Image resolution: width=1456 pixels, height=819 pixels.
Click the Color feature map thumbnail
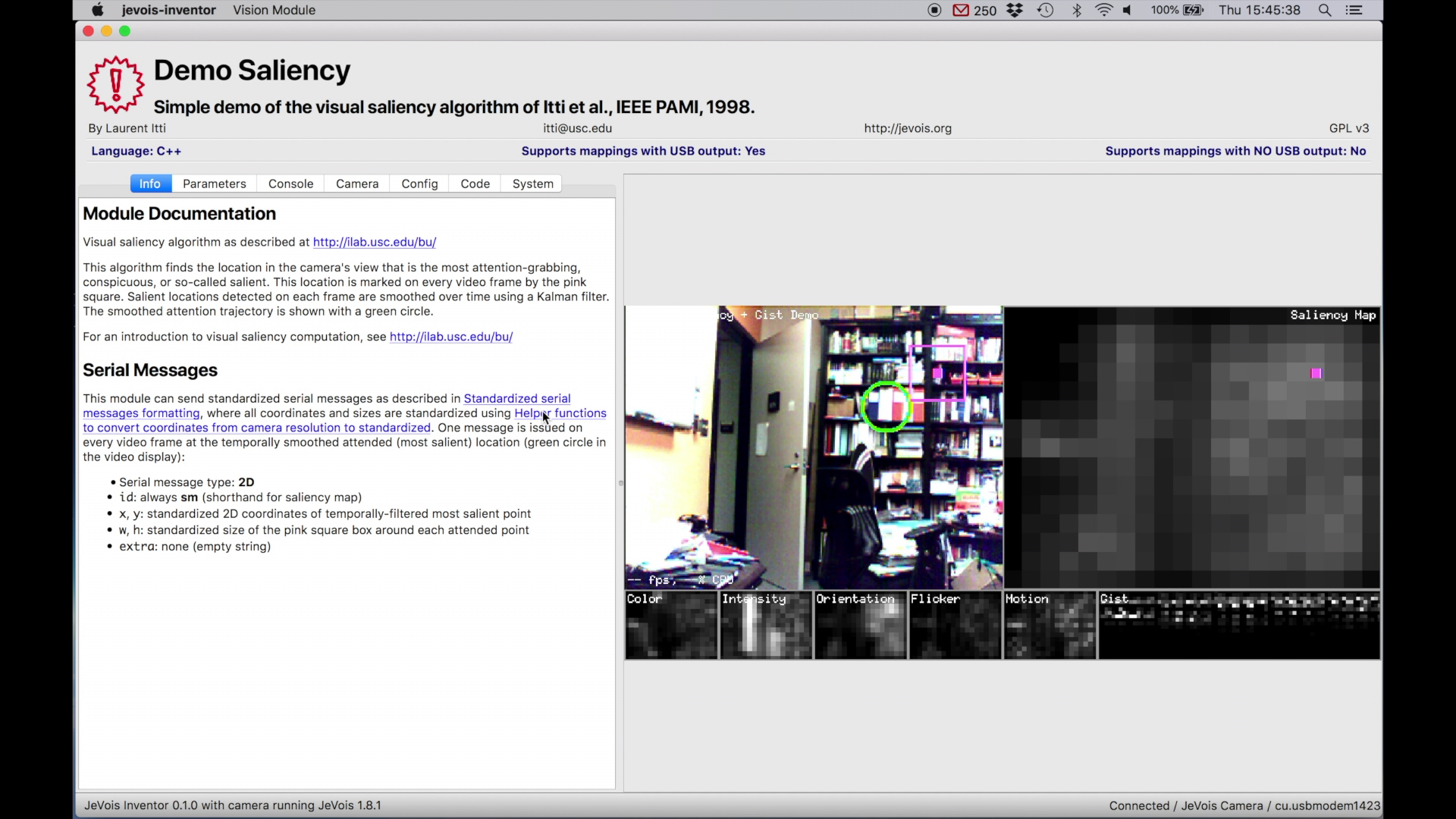pyautogui.click(x=671, y=625)
